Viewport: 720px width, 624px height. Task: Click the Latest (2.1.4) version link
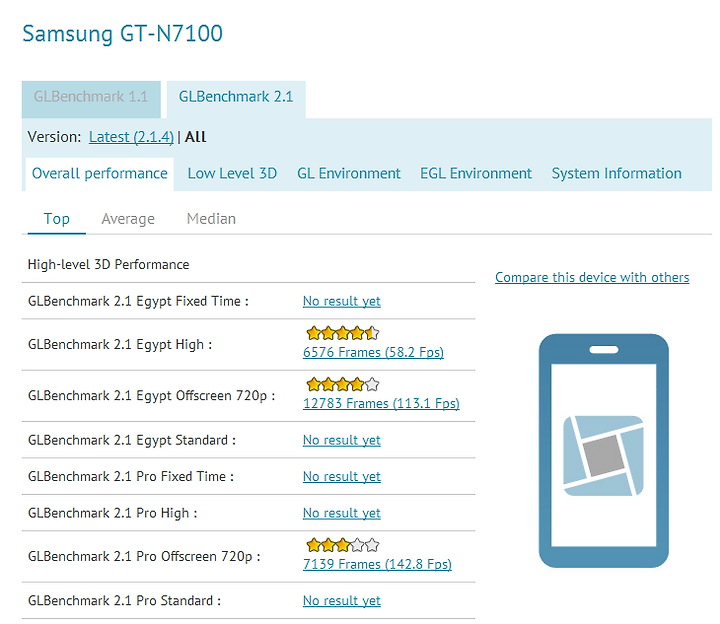click(x=131, y=137)
